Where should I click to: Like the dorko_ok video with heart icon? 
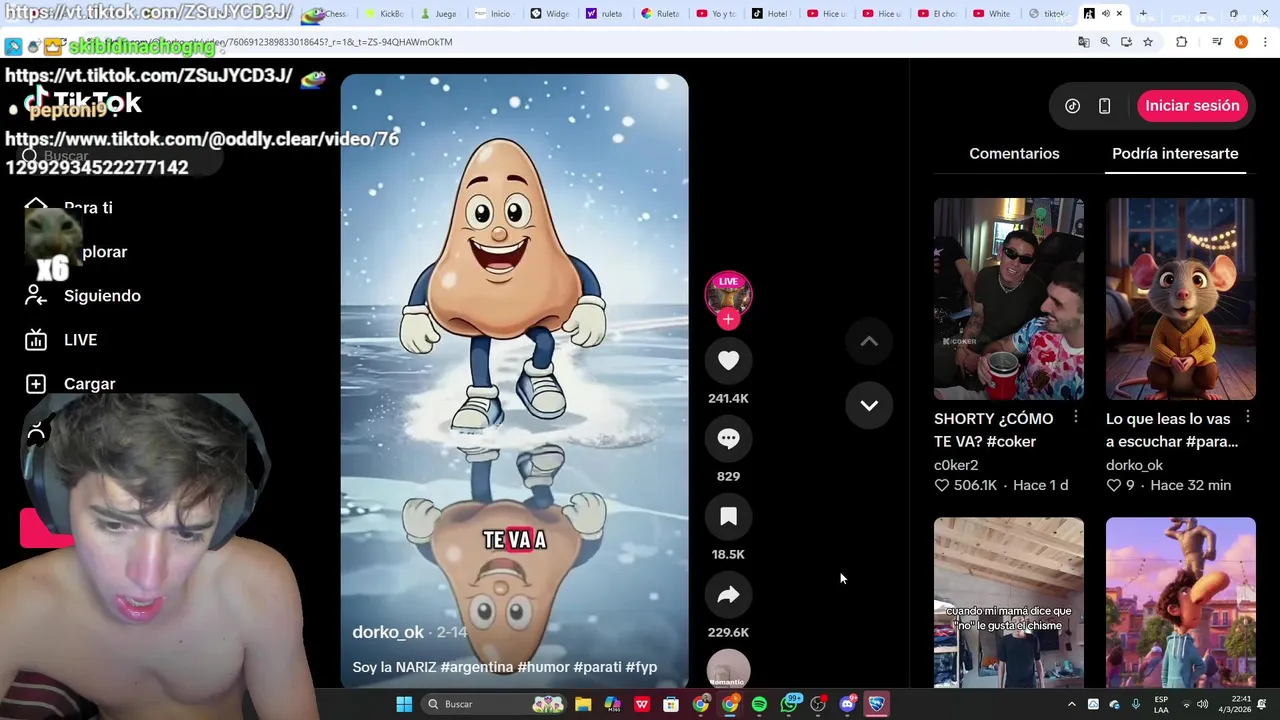click(x=728, y=360)
